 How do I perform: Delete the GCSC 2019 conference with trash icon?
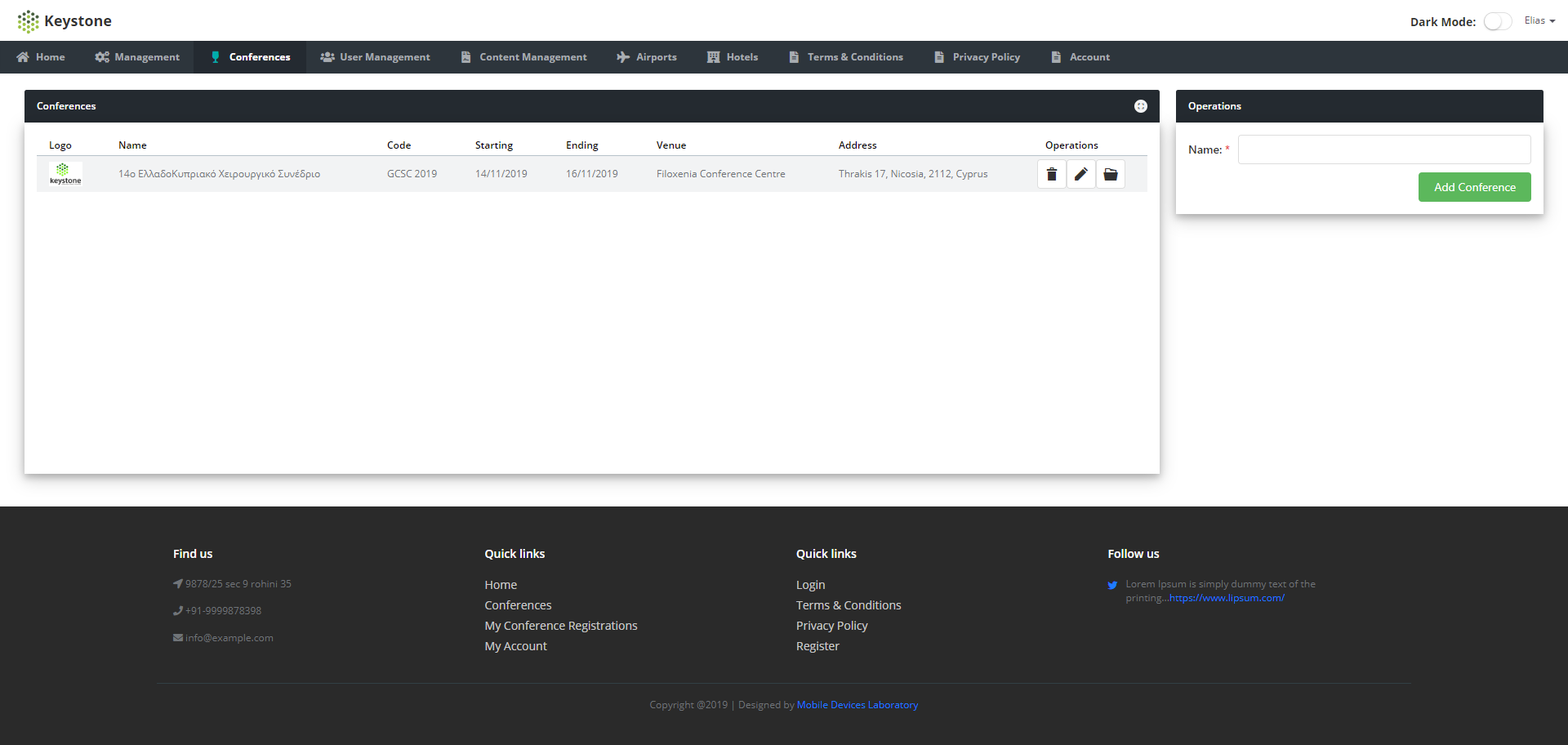1051,174
